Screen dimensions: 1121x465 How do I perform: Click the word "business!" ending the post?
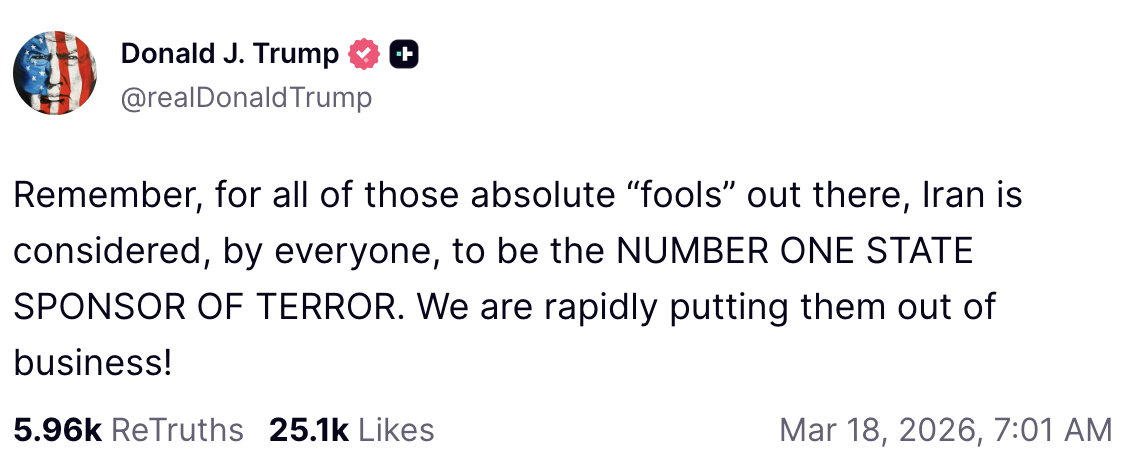click(93, 363)
